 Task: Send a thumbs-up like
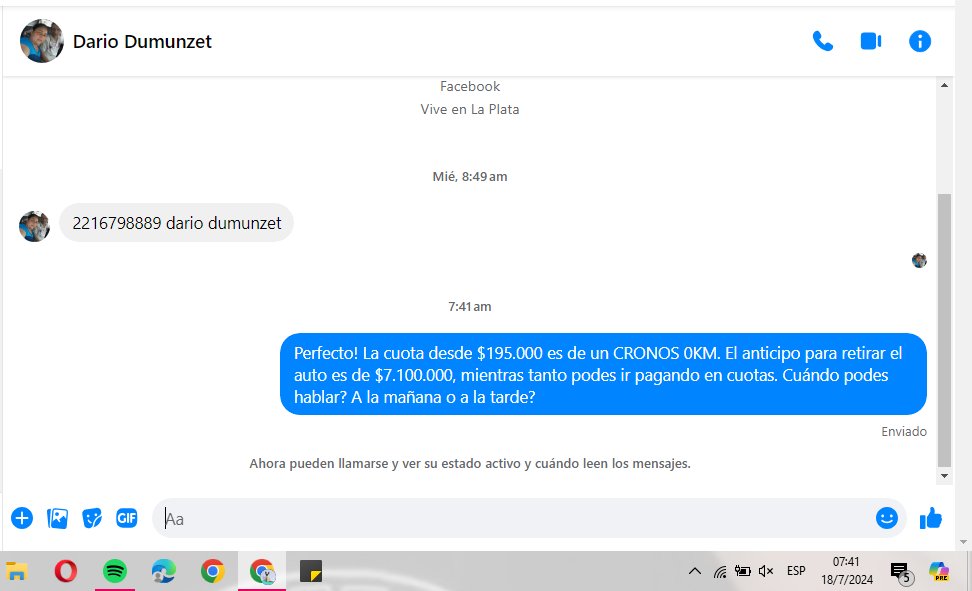click(x=930, y=518)
